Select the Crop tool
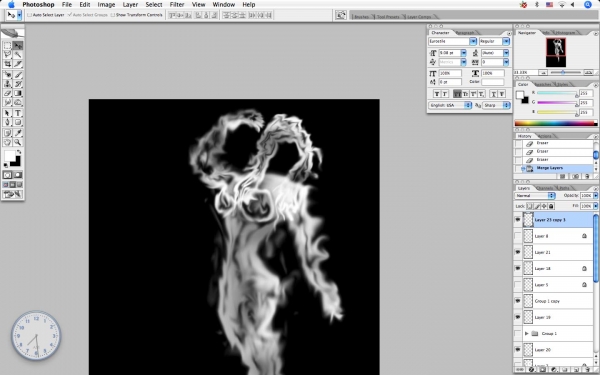 pos(7,64)
